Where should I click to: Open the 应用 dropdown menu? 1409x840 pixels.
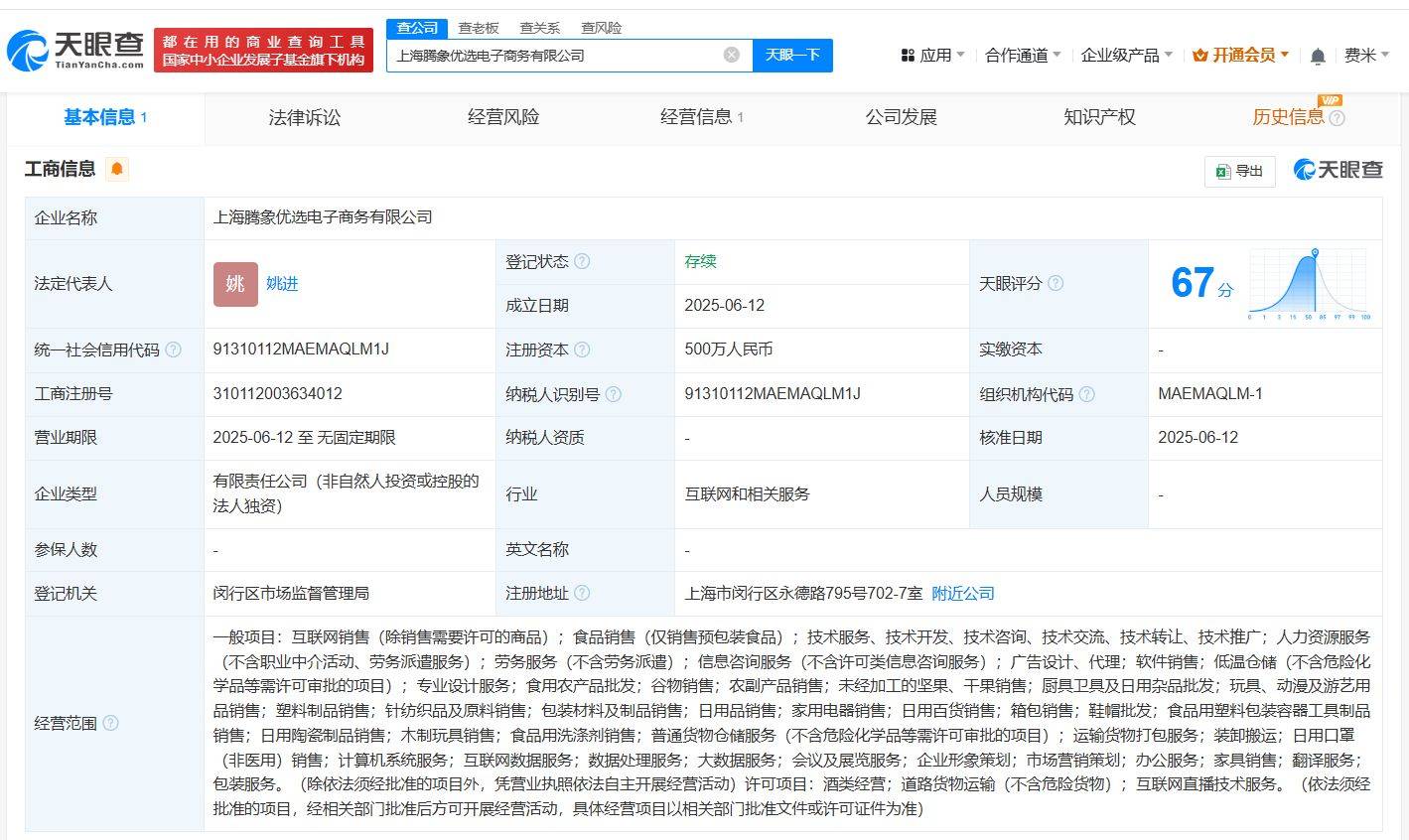(x=932, y=56)
